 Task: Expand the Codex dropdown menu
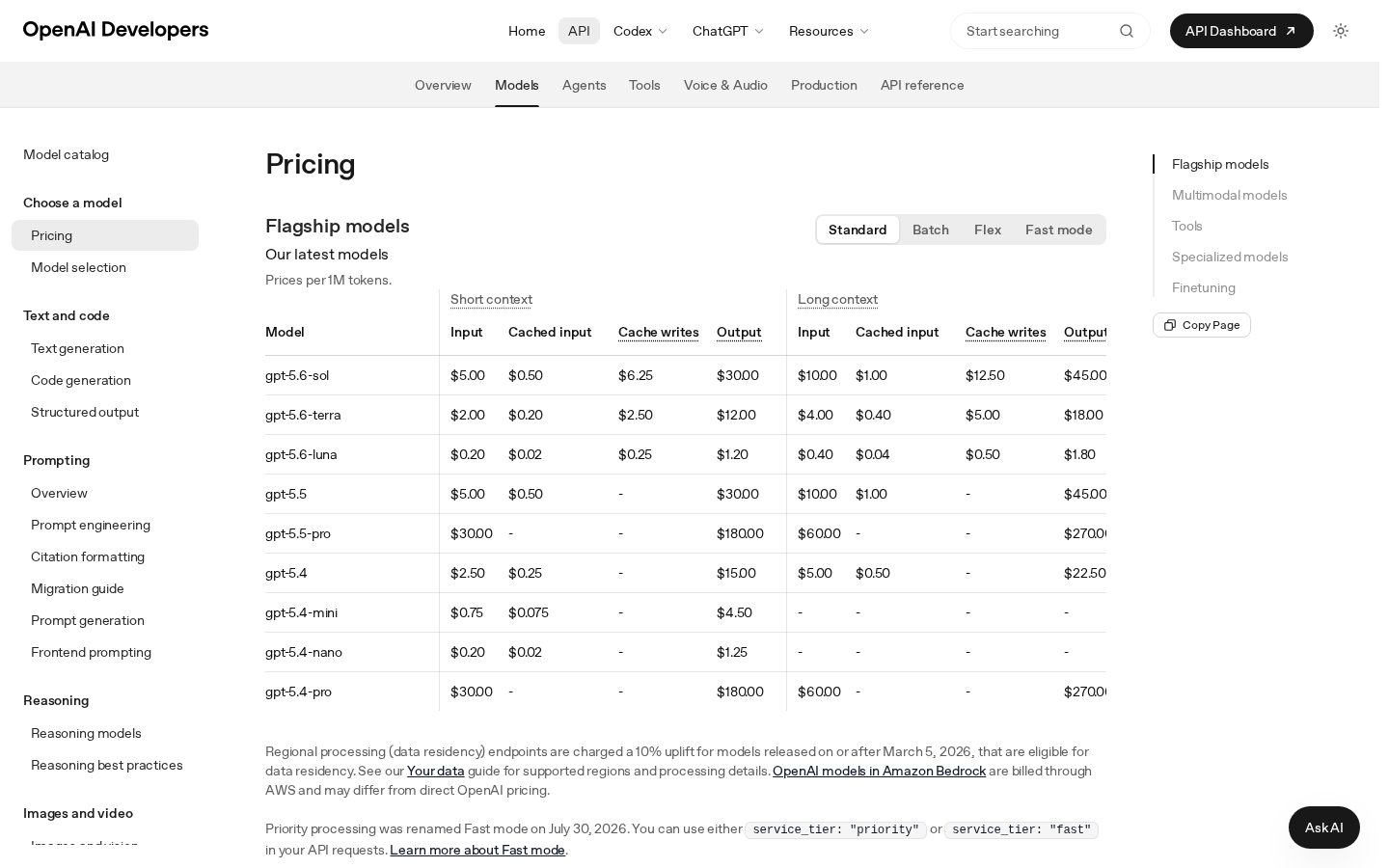coord(640,31)
